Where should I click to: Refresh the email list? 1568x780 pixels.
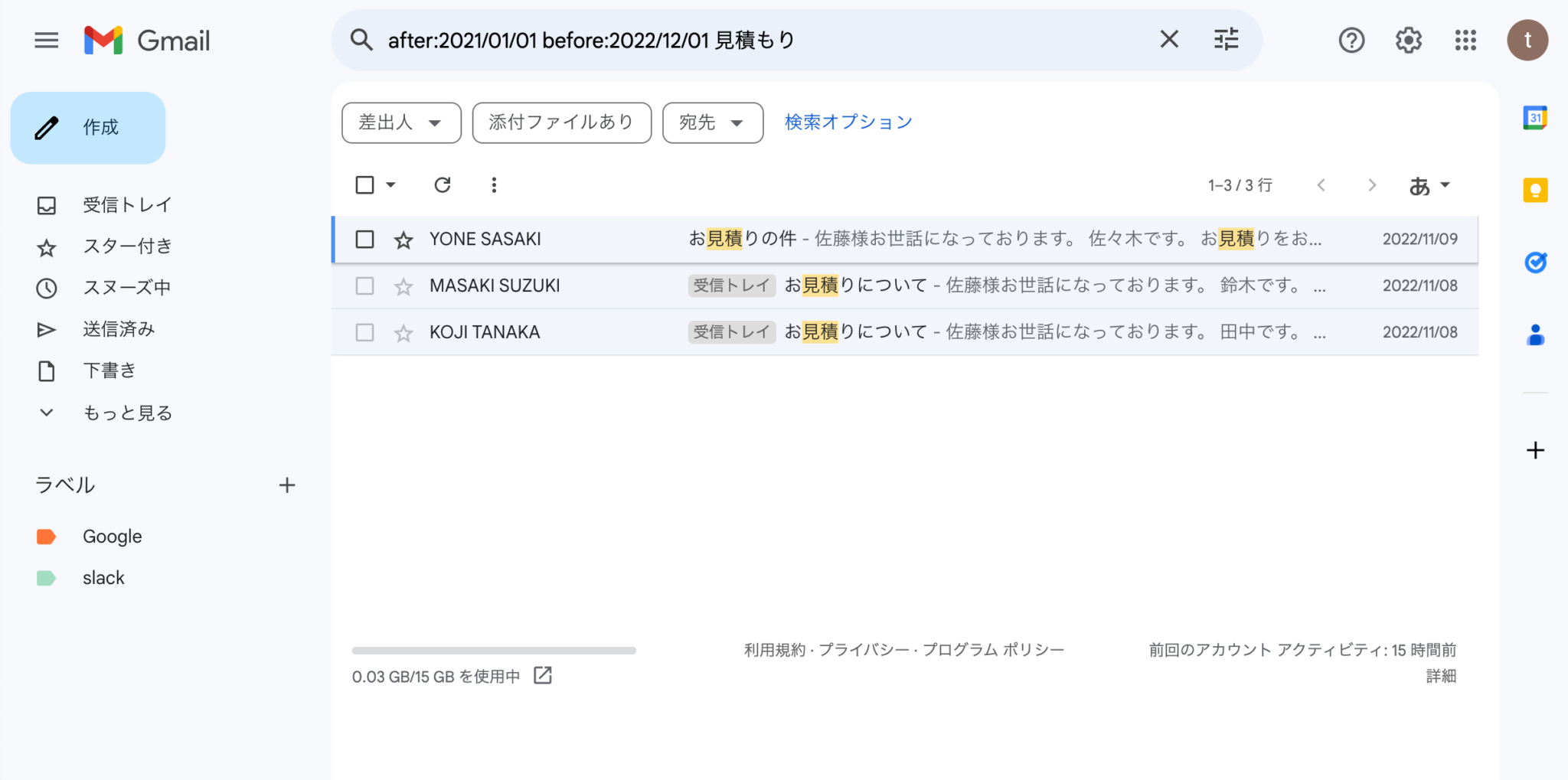pyautogui.click(x=443, y=184)
